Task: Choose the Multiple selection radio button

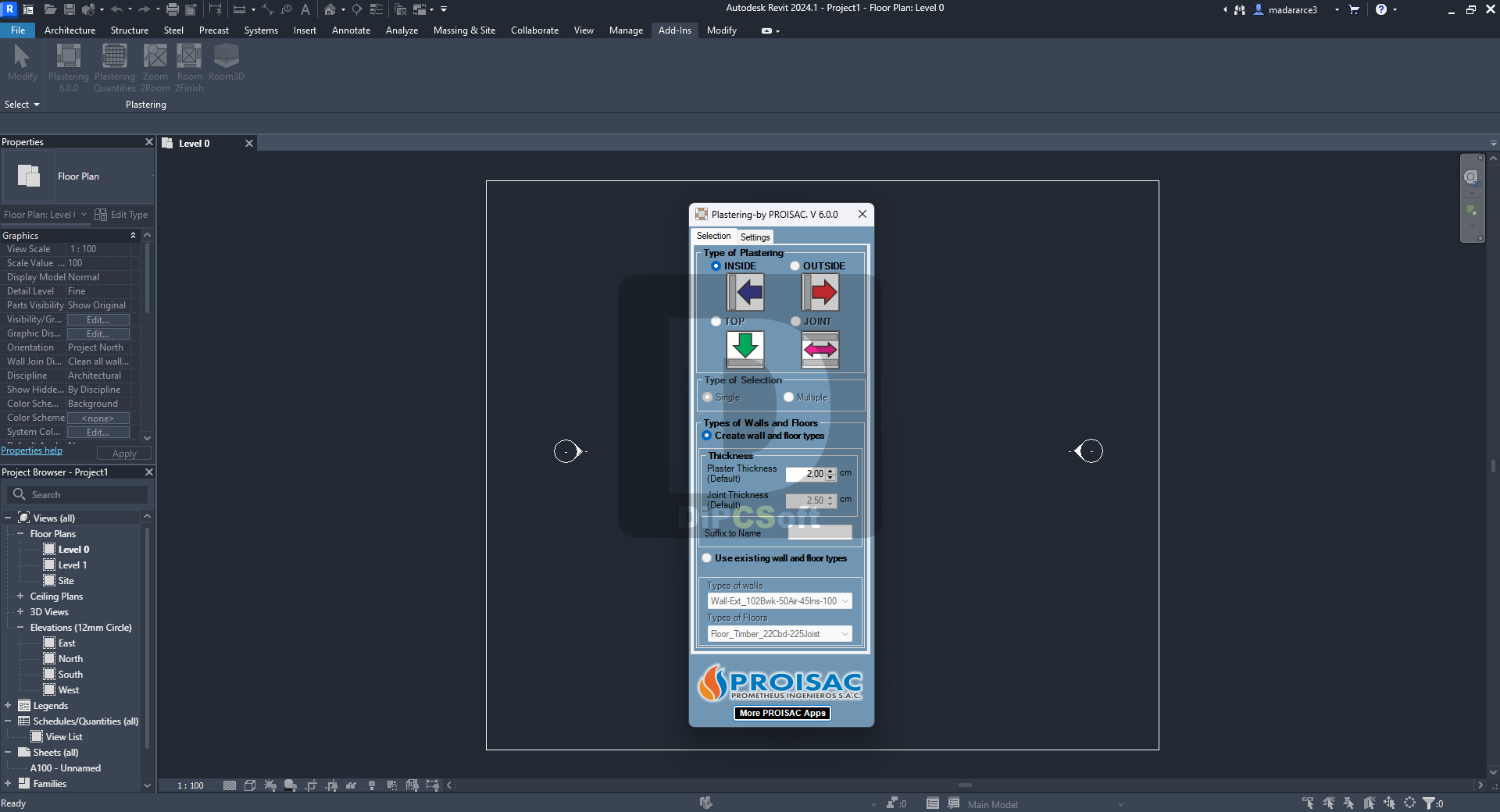Action: point(788,397)
